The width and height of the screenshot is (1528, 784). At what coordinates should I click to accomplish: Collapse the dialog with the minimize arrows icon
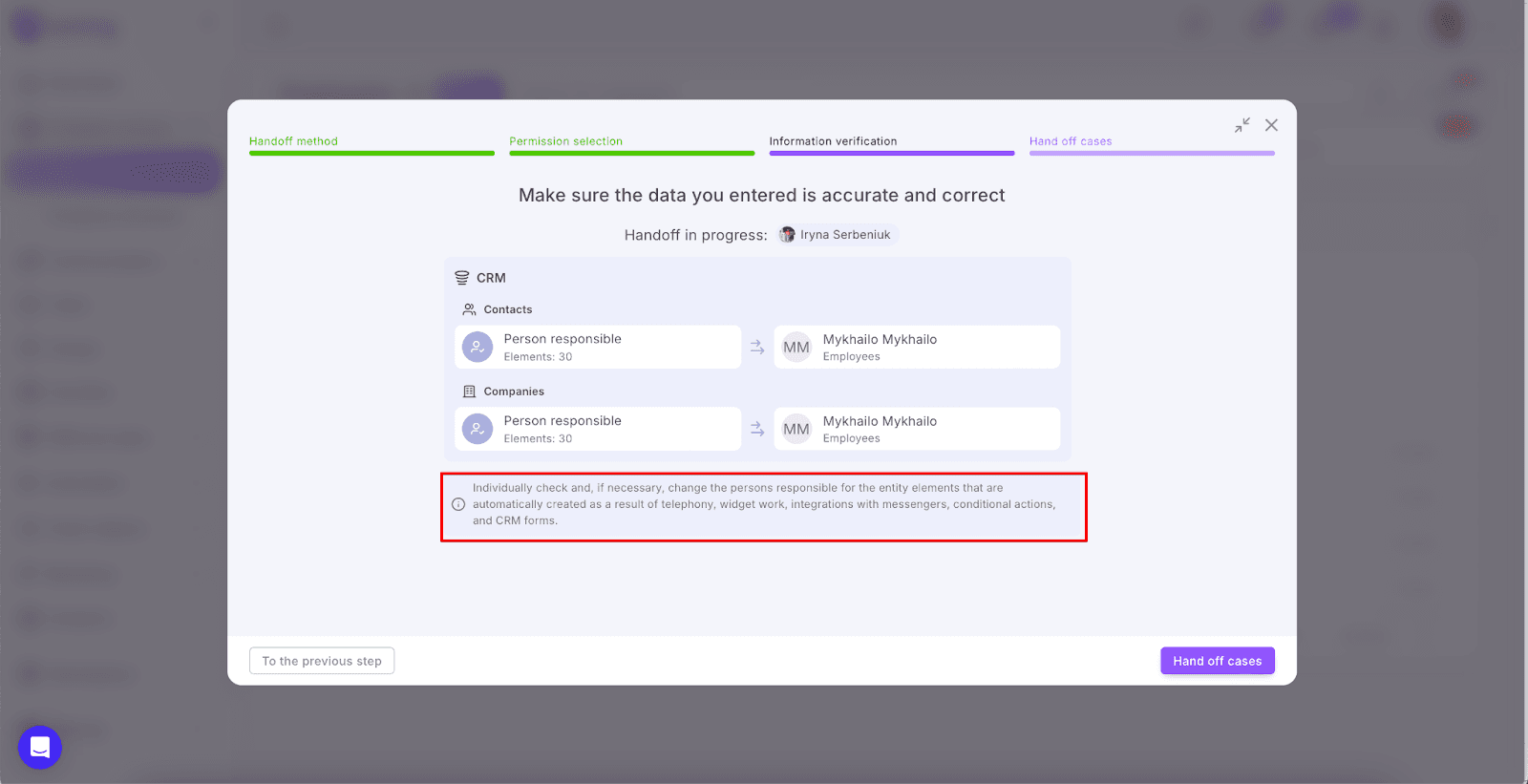click(1241, 125)
